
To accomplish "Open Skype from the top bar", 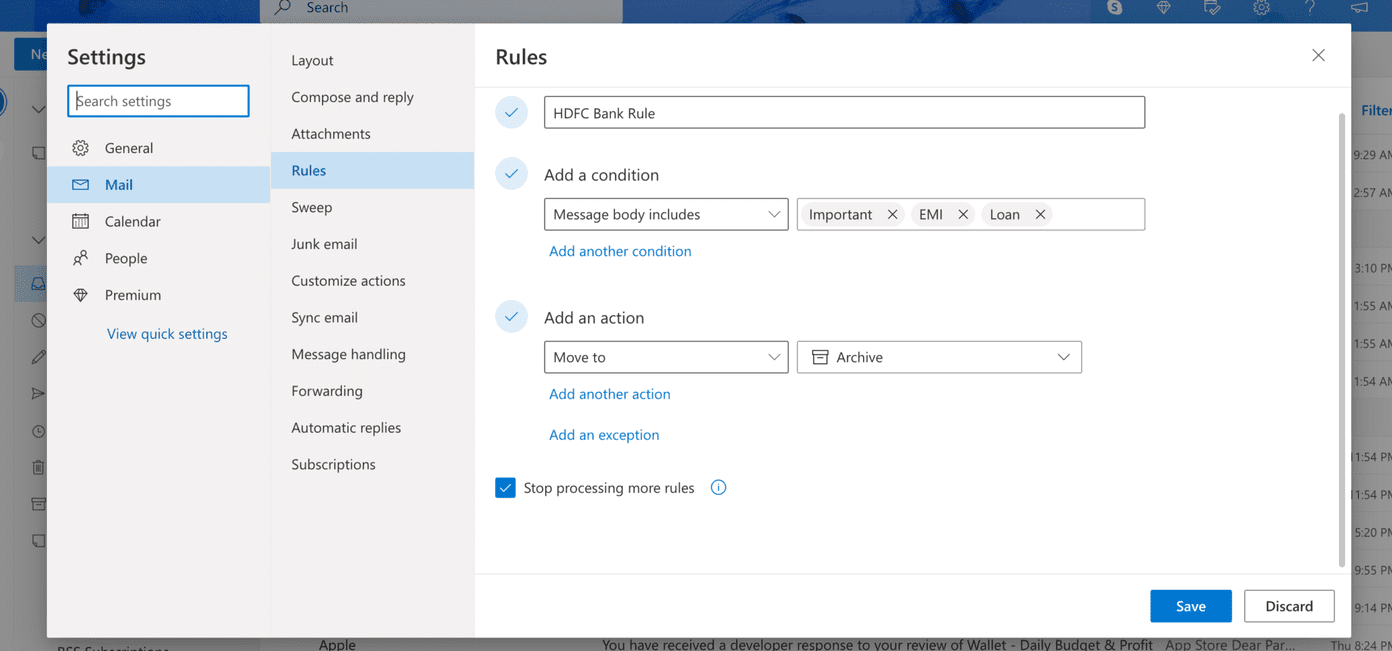I will (x=1115, y=8).
